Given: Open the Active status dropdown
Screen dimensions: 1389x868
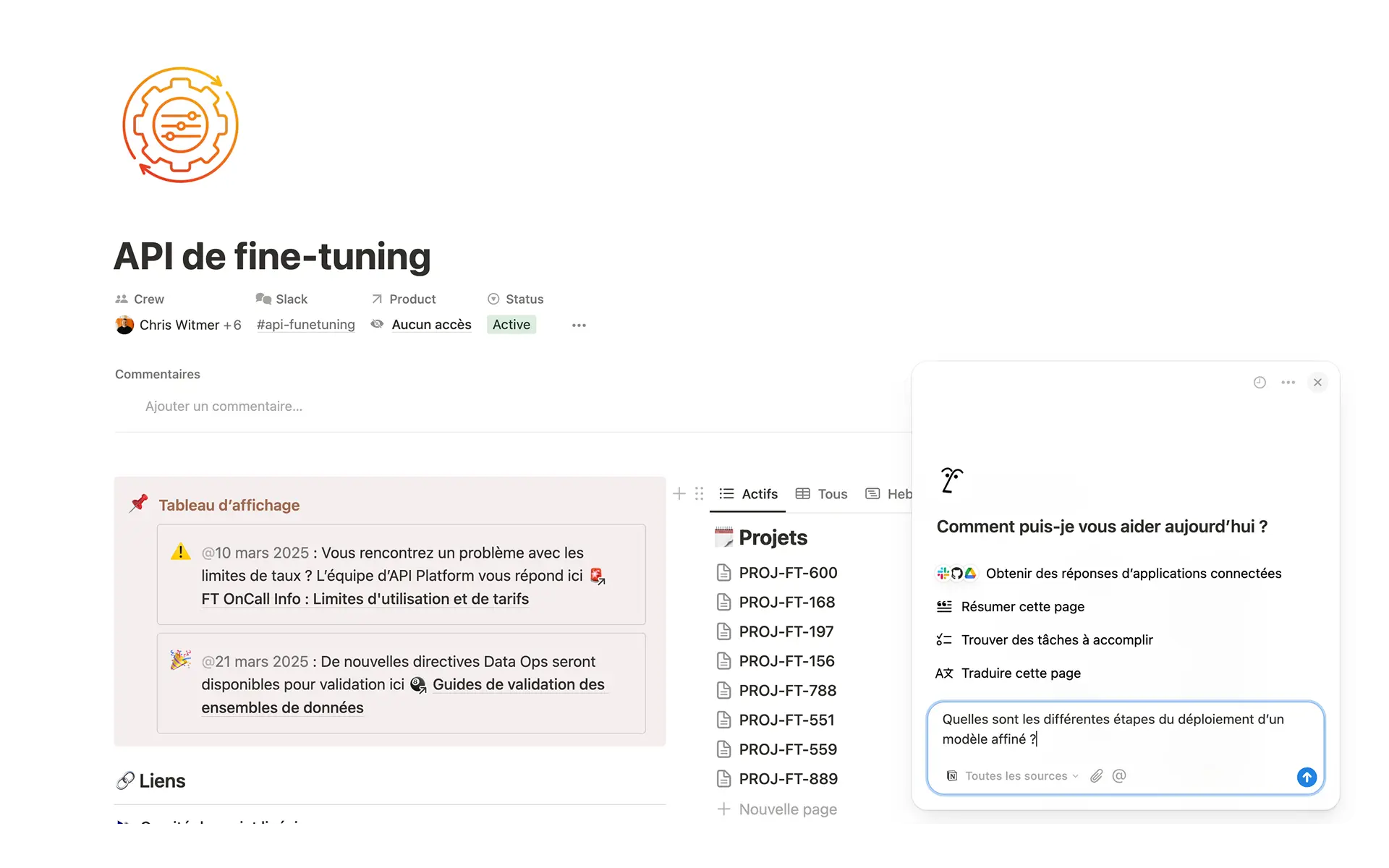Looking at the screenshot, I should point(511,325).
